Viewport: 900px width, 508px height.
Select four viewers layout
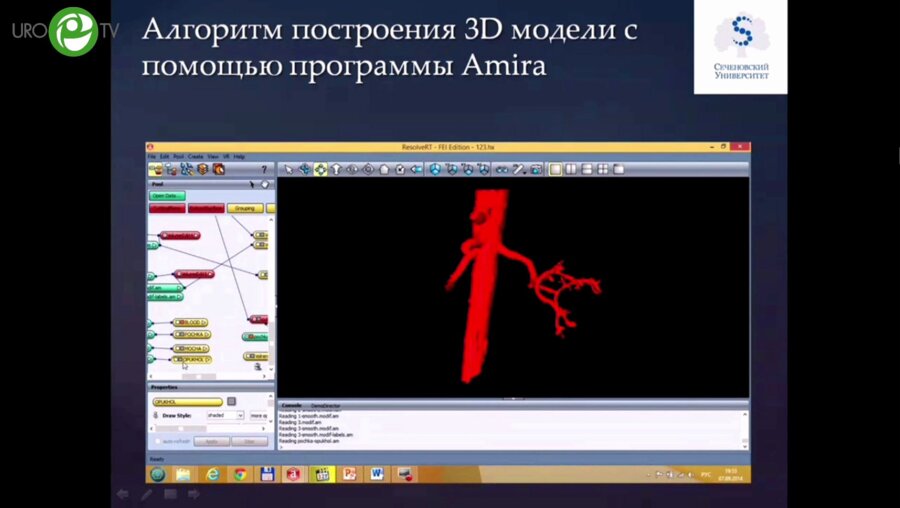point(603,169)
